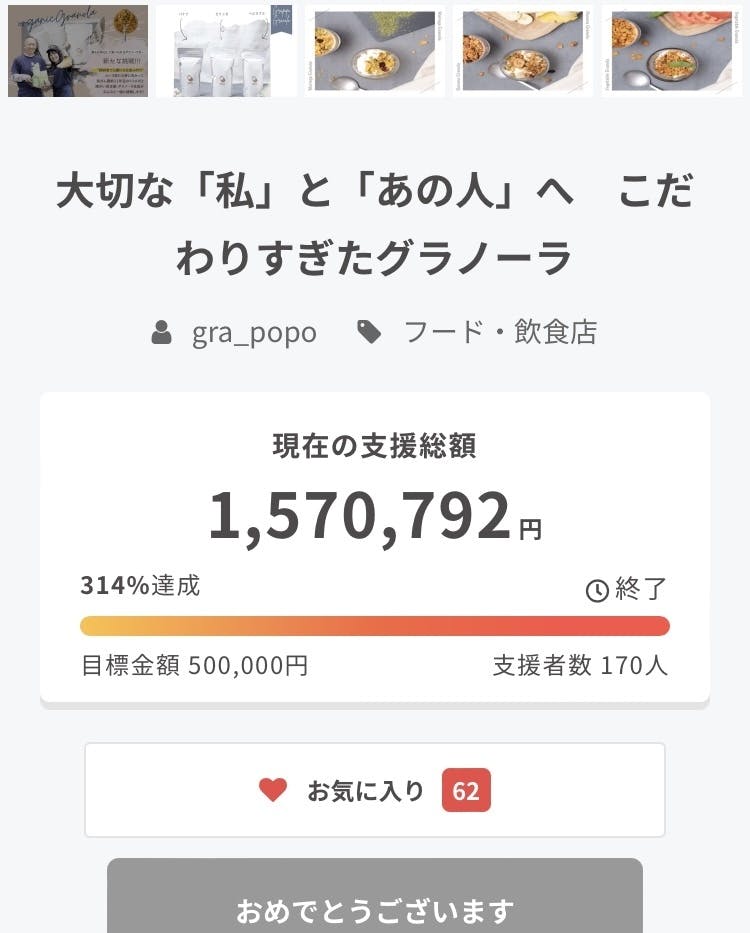750x933 pixels.
Task: Open the gra_popo owner profile link
Action: [x=254, y=332]
